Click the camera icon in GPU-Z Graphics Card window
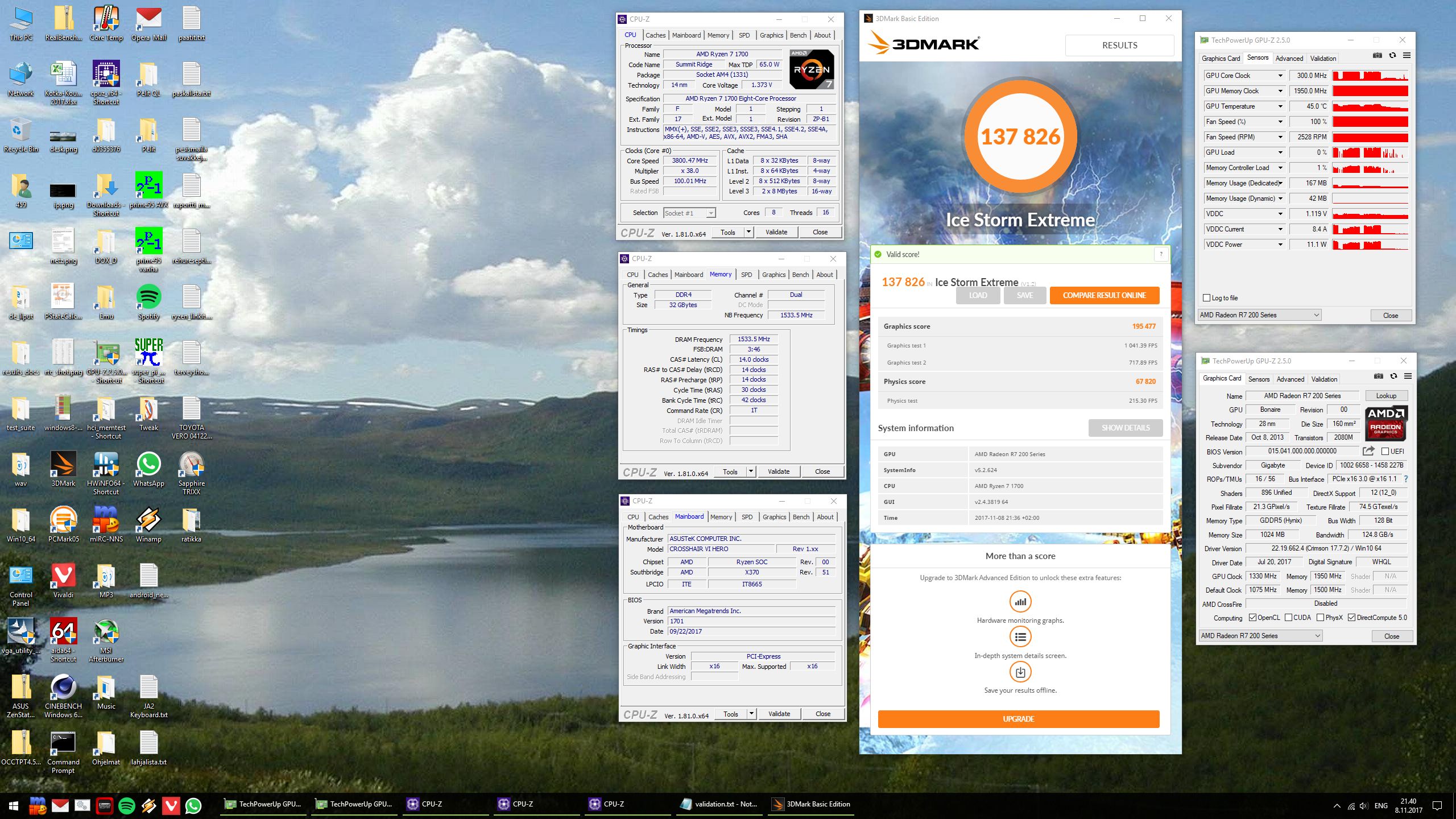1456x819 pixels. point(1378,376)
